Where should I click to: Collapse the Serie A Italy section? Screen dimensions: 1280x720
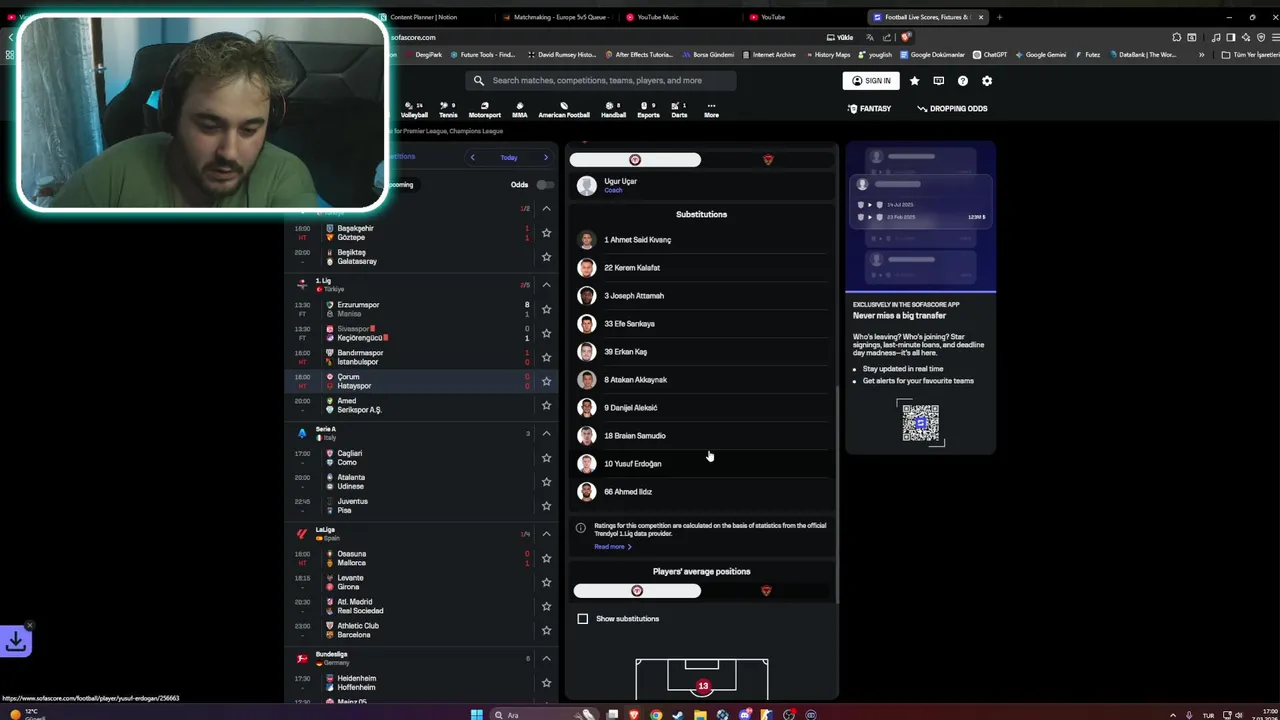(546, 433)
